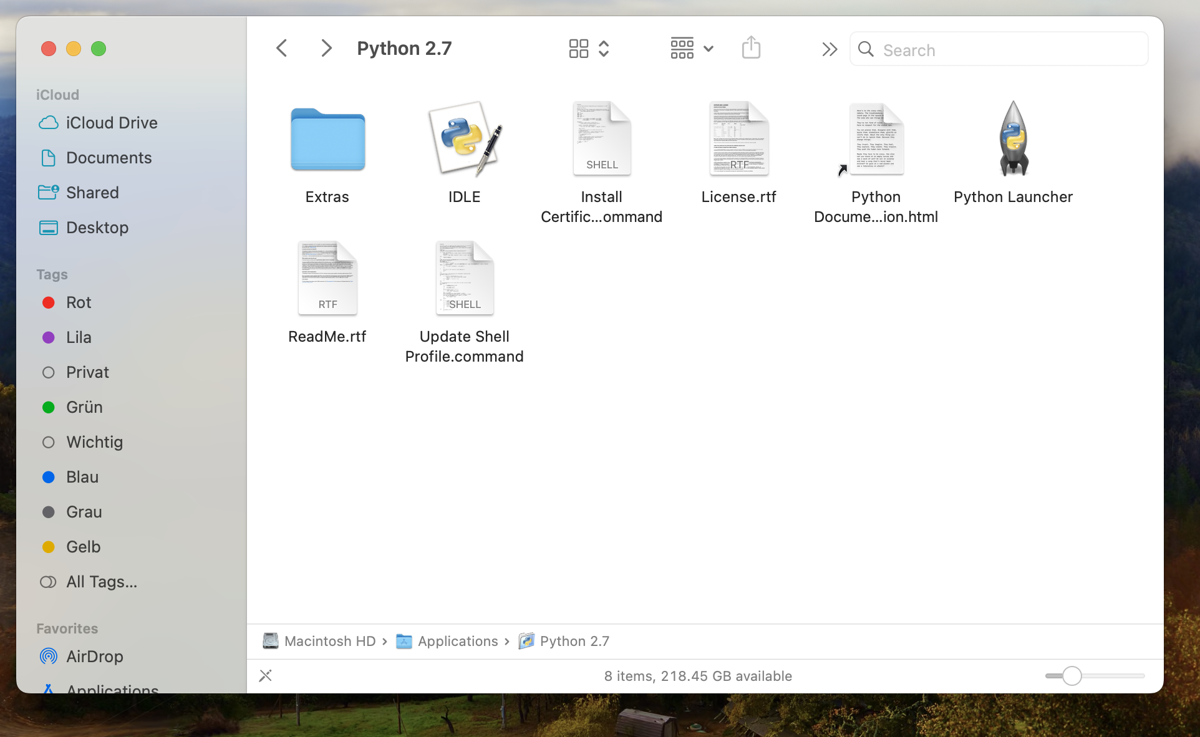Open iCloud Drive from sidebar label

click(112, 123)
